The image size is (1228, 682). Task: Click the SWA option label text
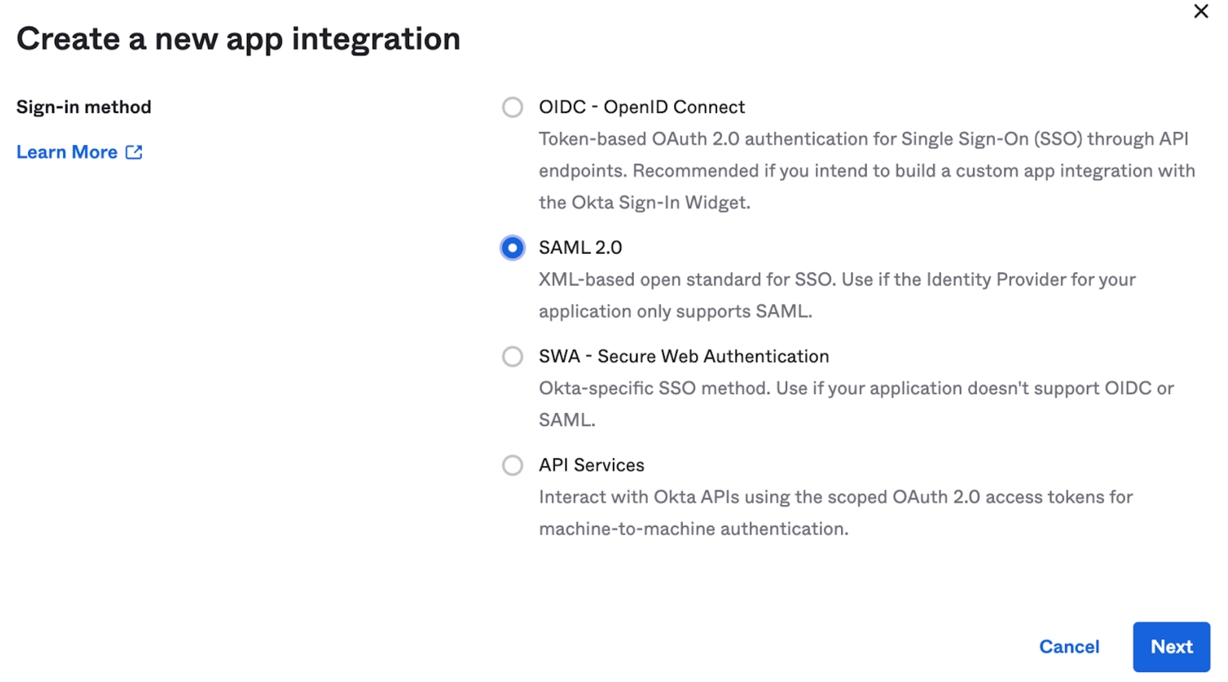tap(684, 356)
